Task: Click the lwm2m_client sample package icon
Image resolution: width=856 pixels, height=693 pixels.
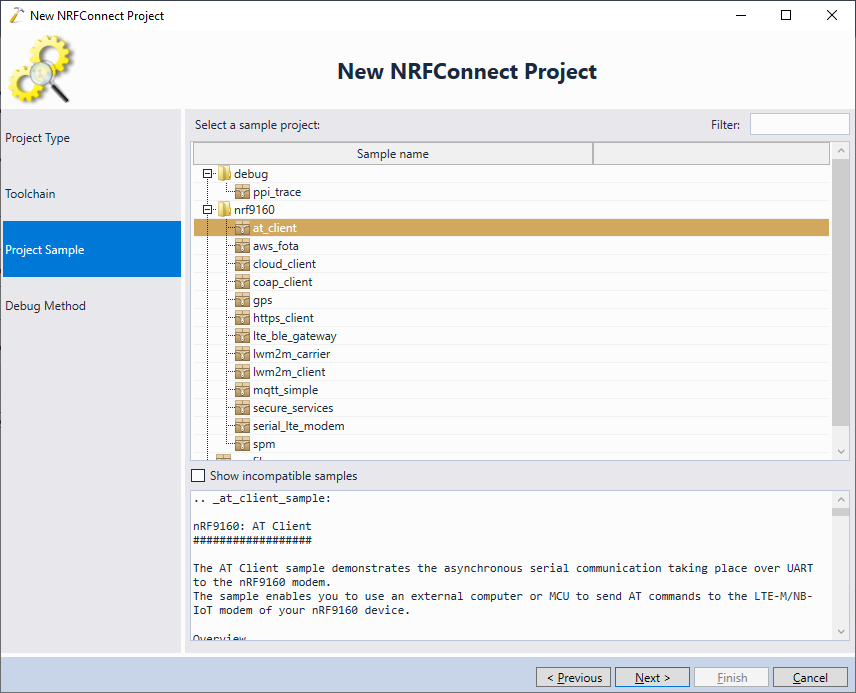Action: (242, 372)
